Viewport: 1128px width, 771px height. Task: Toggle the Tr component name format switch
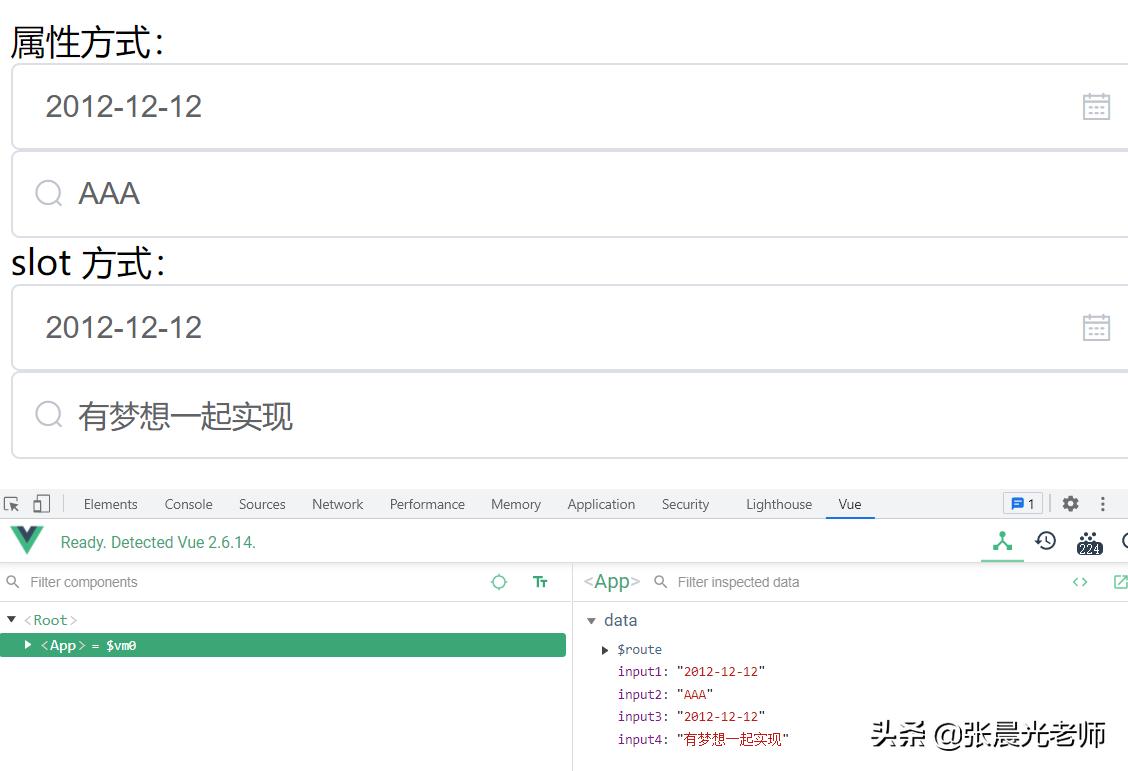click(540, 581)
